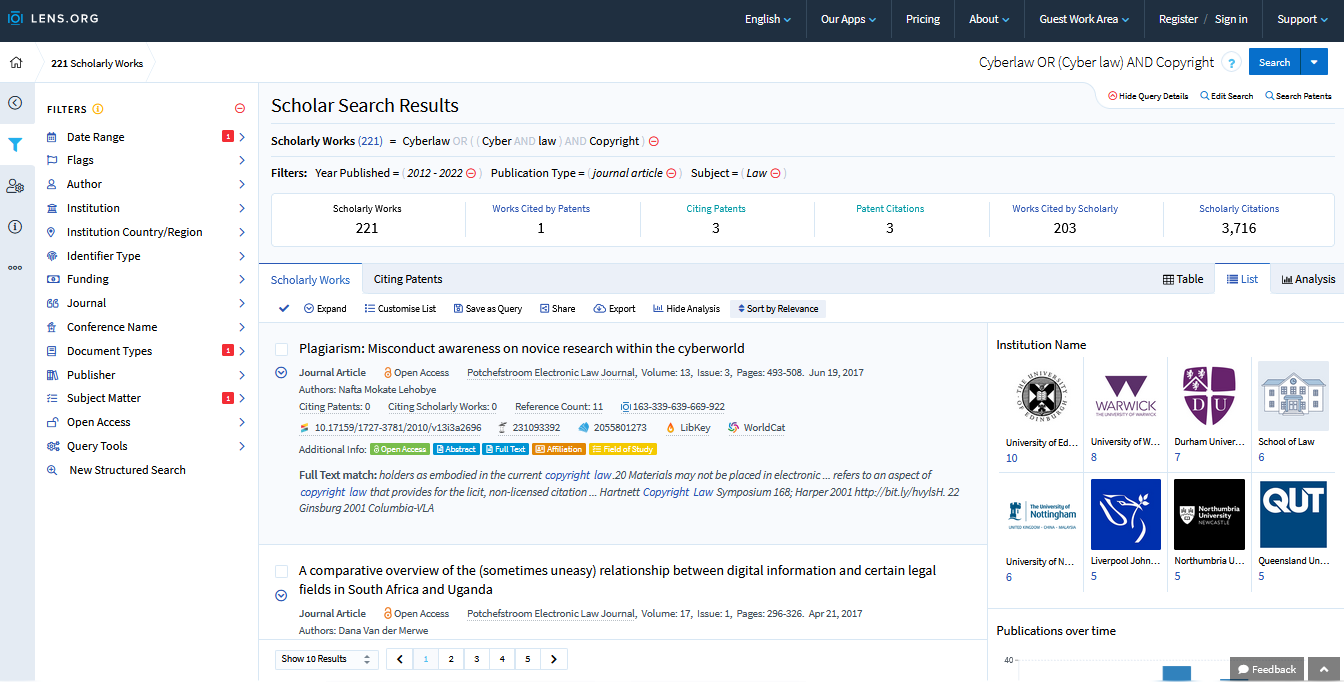This screenshot has width=1344, height=682.
Task: Open the Show 10 Results page-size selector
Action: click(327, 659)
